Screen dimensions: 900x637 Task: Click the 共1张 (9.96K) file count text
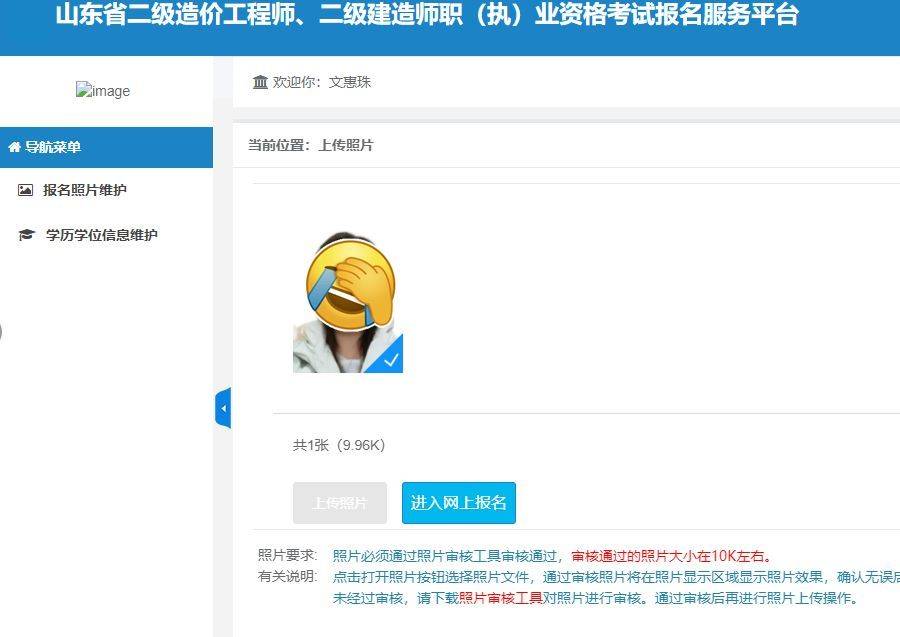click(338, 445)
